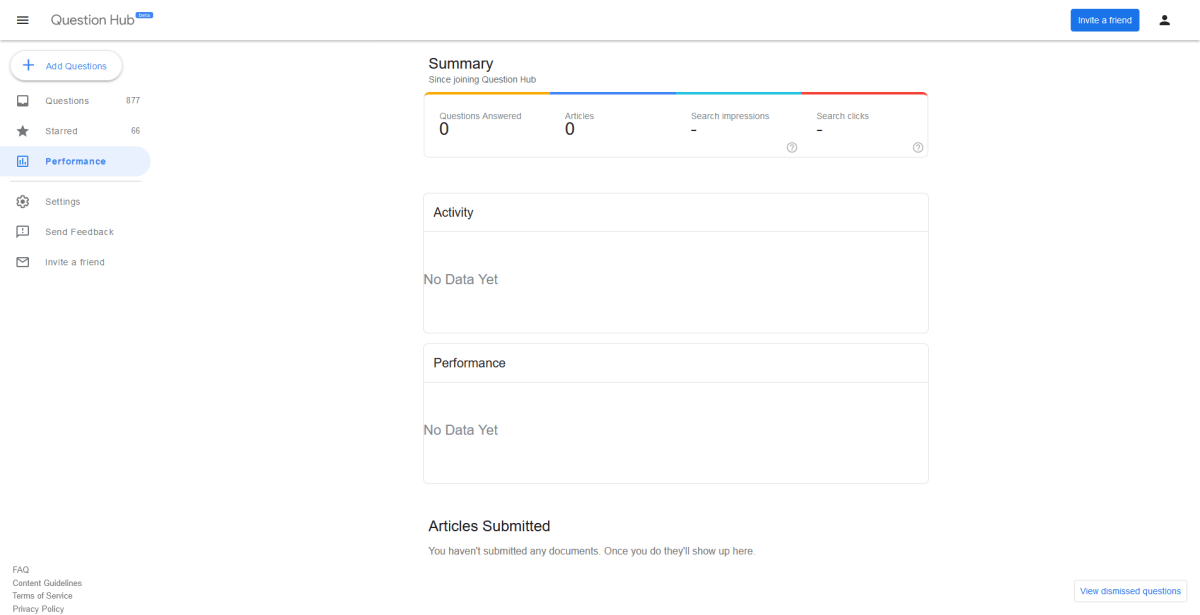The width and height of the screenshot is (1200, 615).
Task: Show help for Search impressions
Action: point(792,147)
